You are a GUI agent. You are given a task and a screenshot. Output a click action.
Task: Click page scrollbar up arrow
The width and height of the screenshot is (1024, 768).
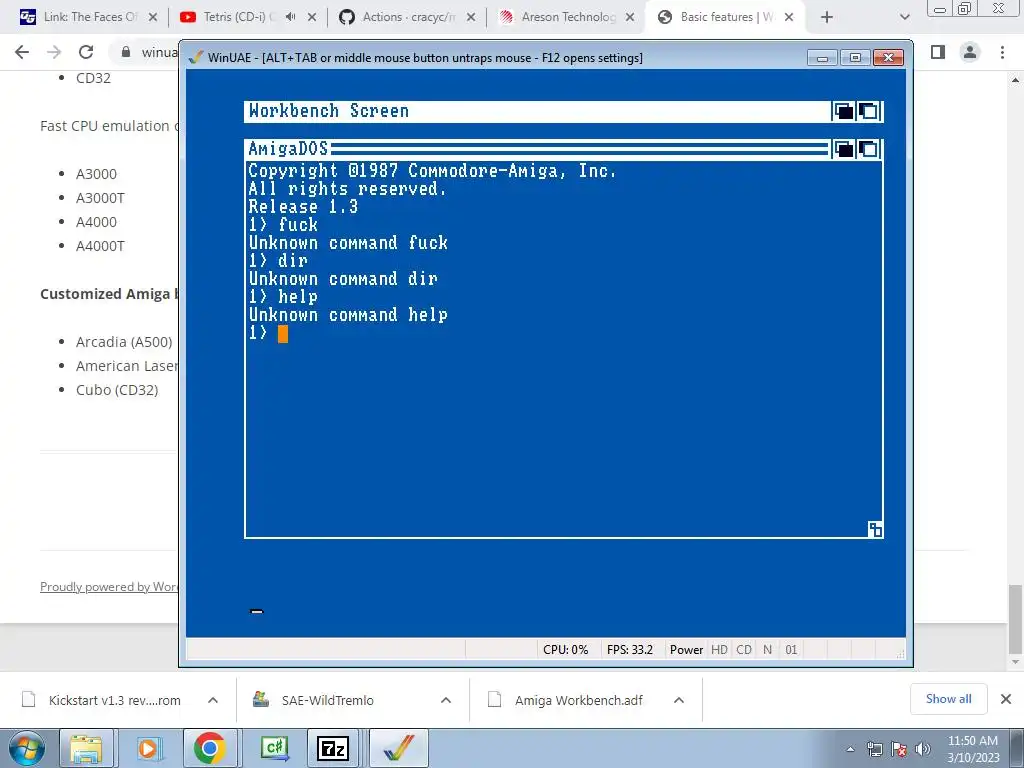click(1016, 79)
